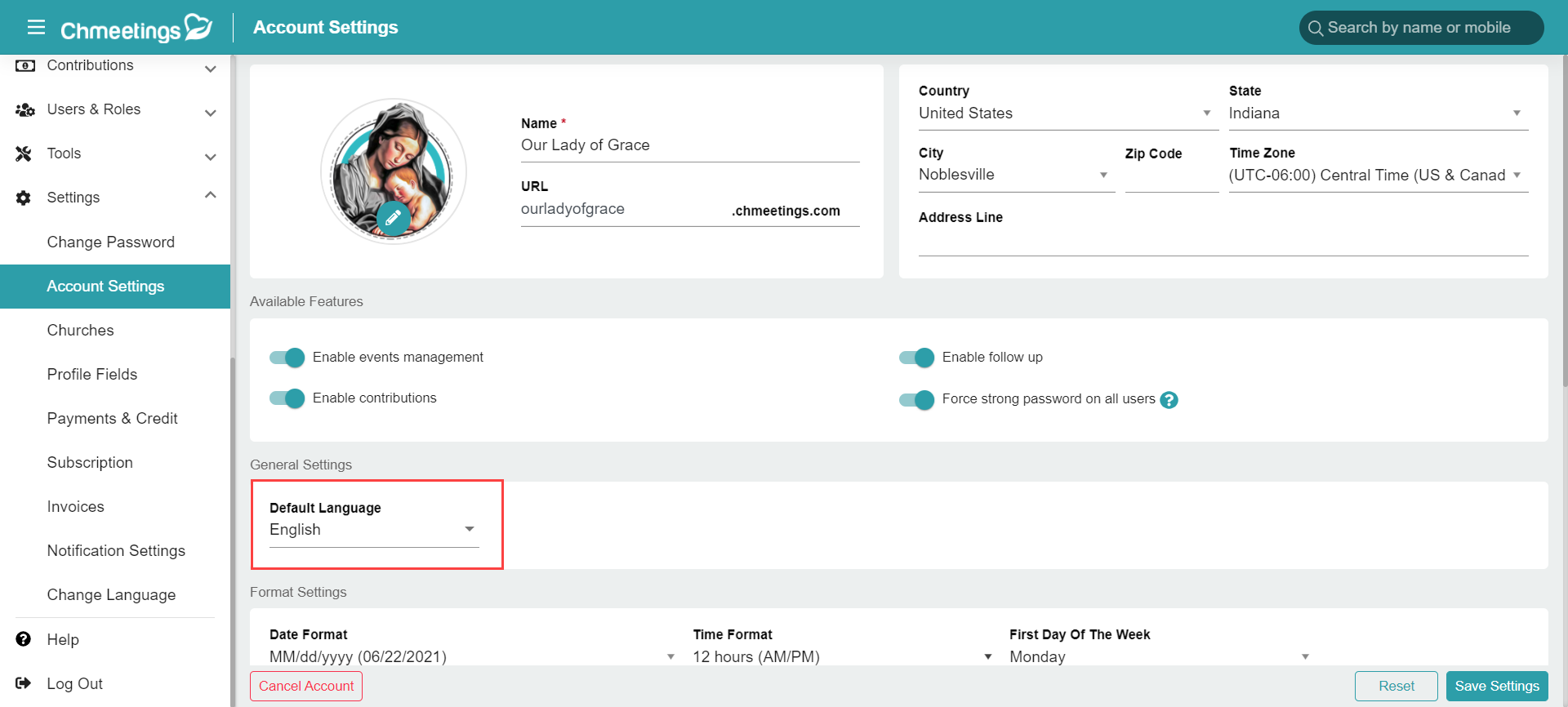Image resolution: width=1568 pixels, height=707 pixels.
Task: Expand the Contributions menu chevron
Action: [211, 69]
